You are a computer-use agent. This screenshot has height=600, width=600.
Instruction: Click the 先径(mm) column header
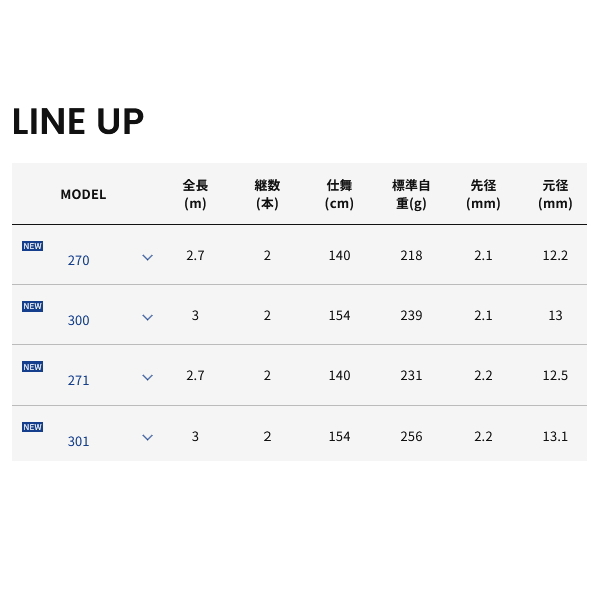(483, 194)
